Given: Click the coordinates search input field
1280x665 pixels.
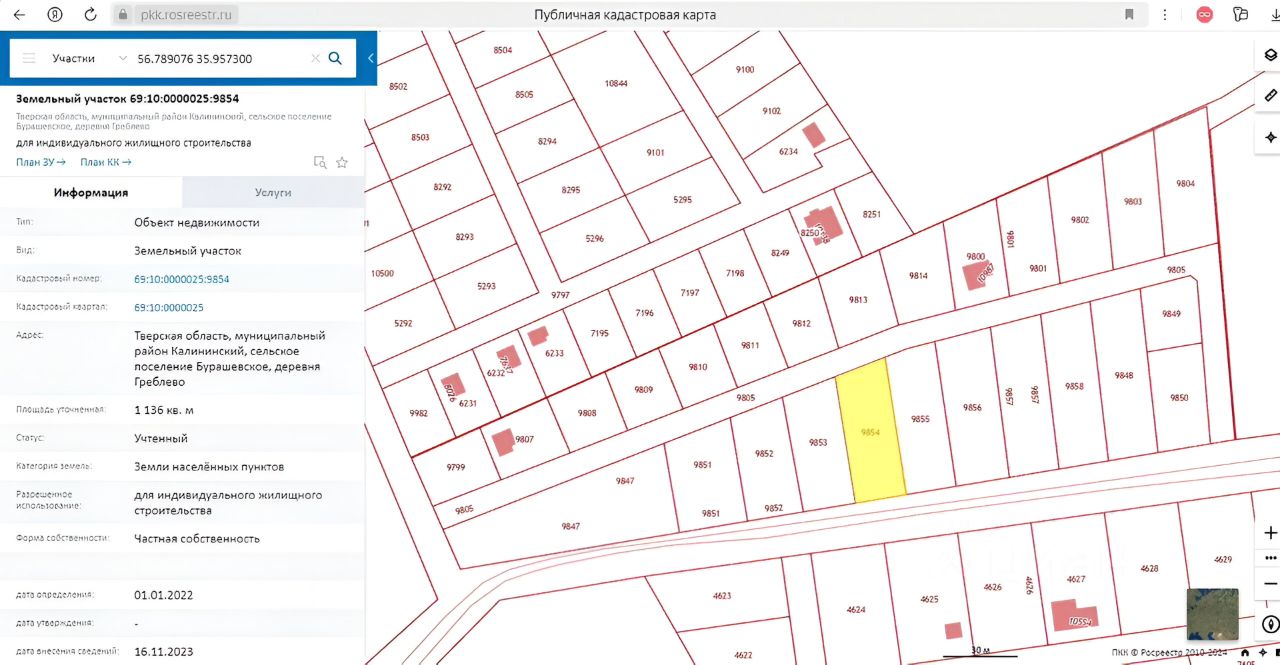Looking at the screenshot, I should point(220,58).
